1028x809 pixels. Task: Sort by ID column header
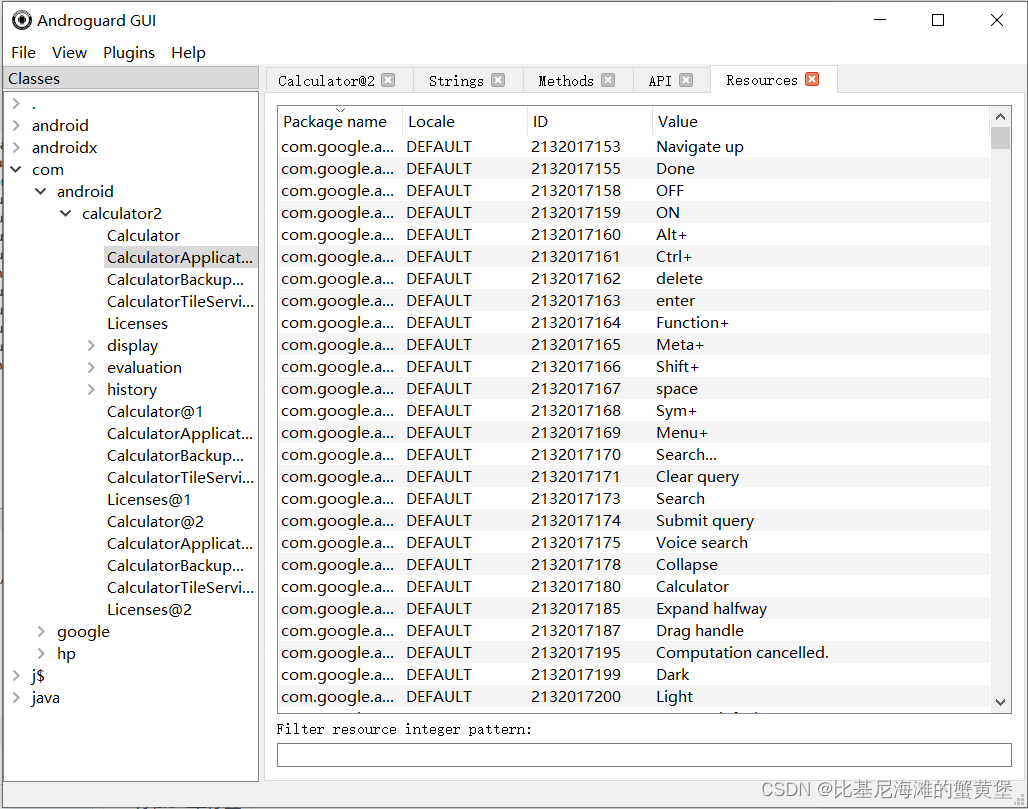pos(589,121)
